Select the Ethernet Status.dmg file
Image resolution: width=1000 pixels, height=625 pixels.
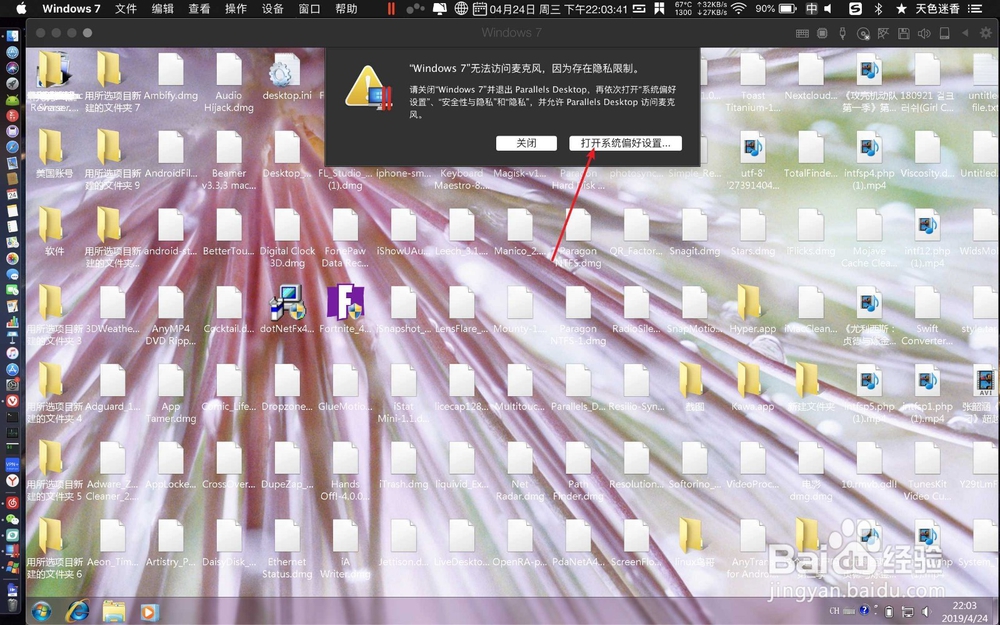pos(287,548)
